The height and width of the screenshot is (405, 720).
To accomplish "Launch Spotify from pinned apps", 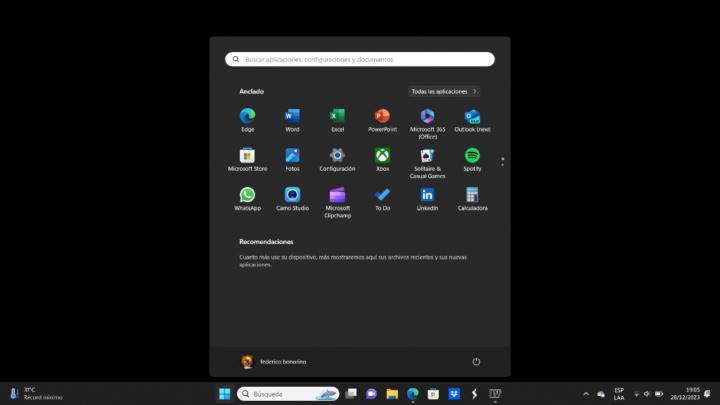I will point(472,160).
